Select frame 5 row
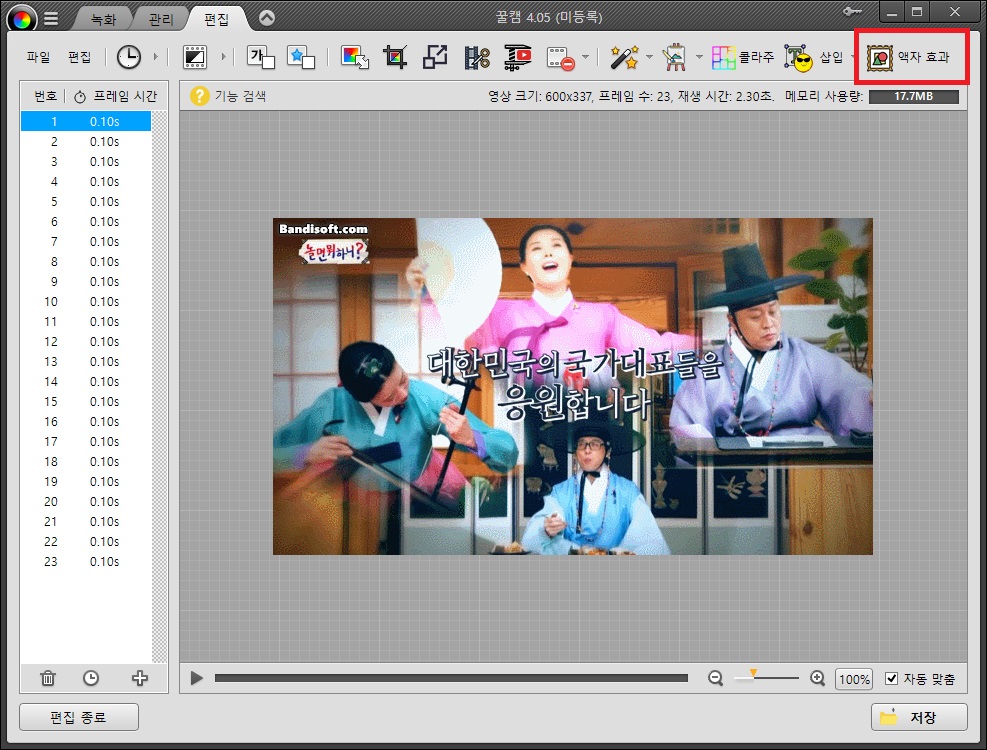Screen dimensions: 987x750 click(x=86, y=202)
